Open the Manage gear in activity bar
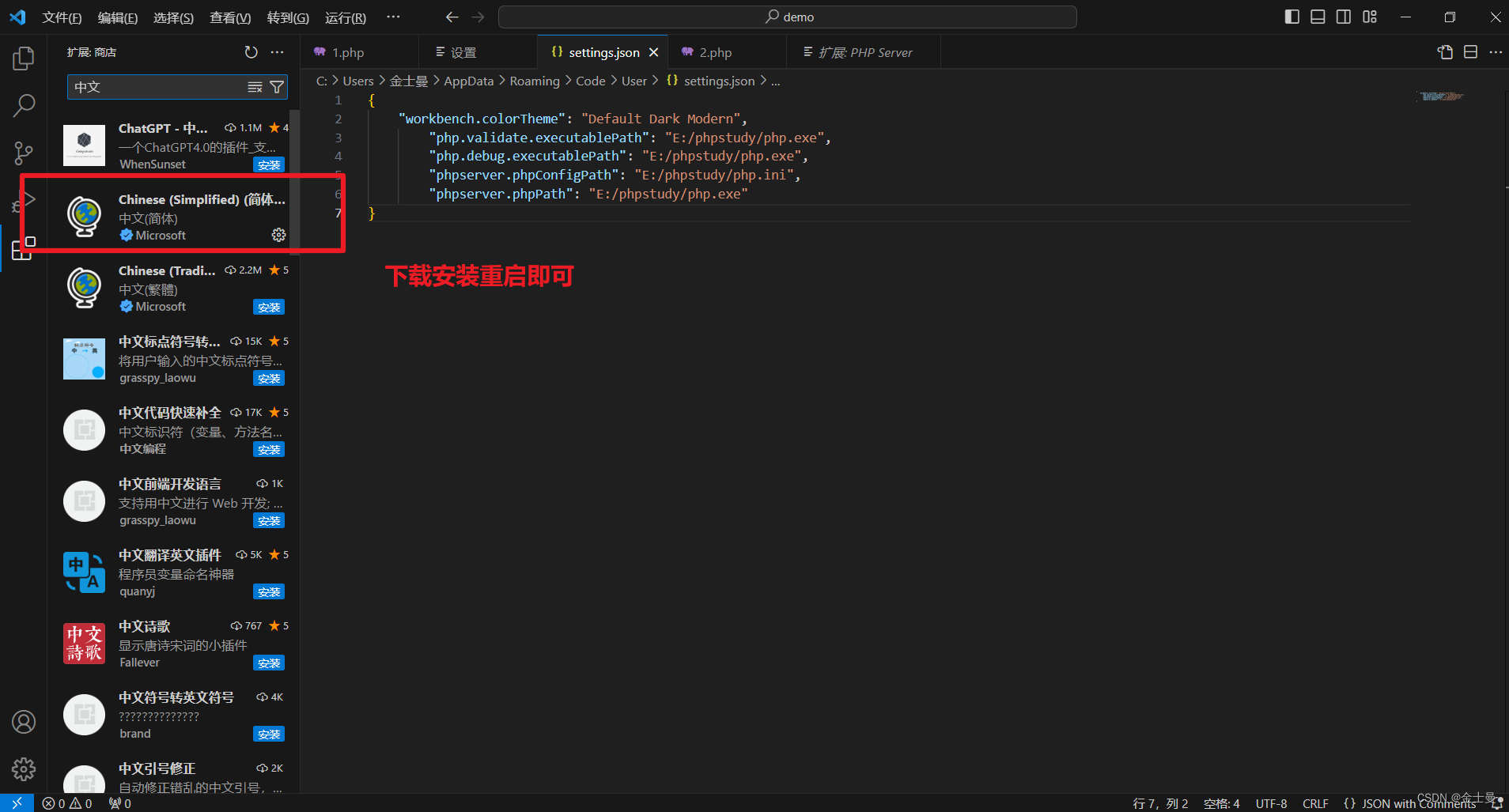Image resolution: width=1509 pixels, height=812 pixels. tap(24, 769)
